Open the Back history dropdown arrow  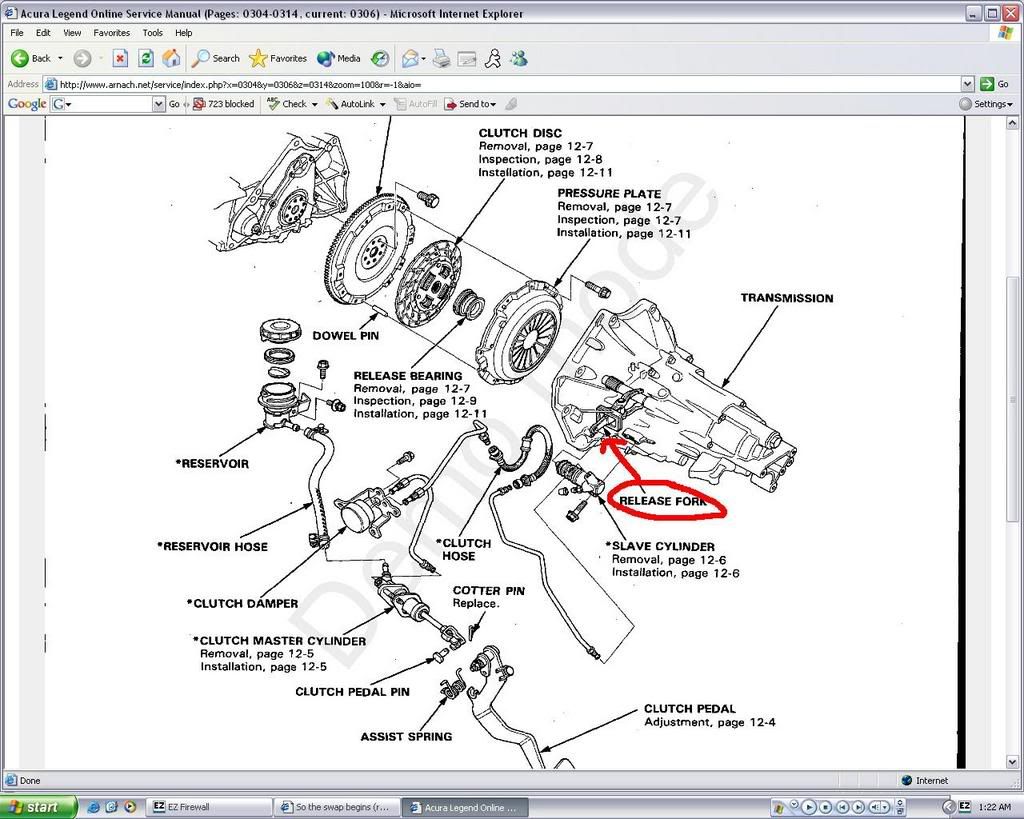pyautogui.click(x=61, y=59)
